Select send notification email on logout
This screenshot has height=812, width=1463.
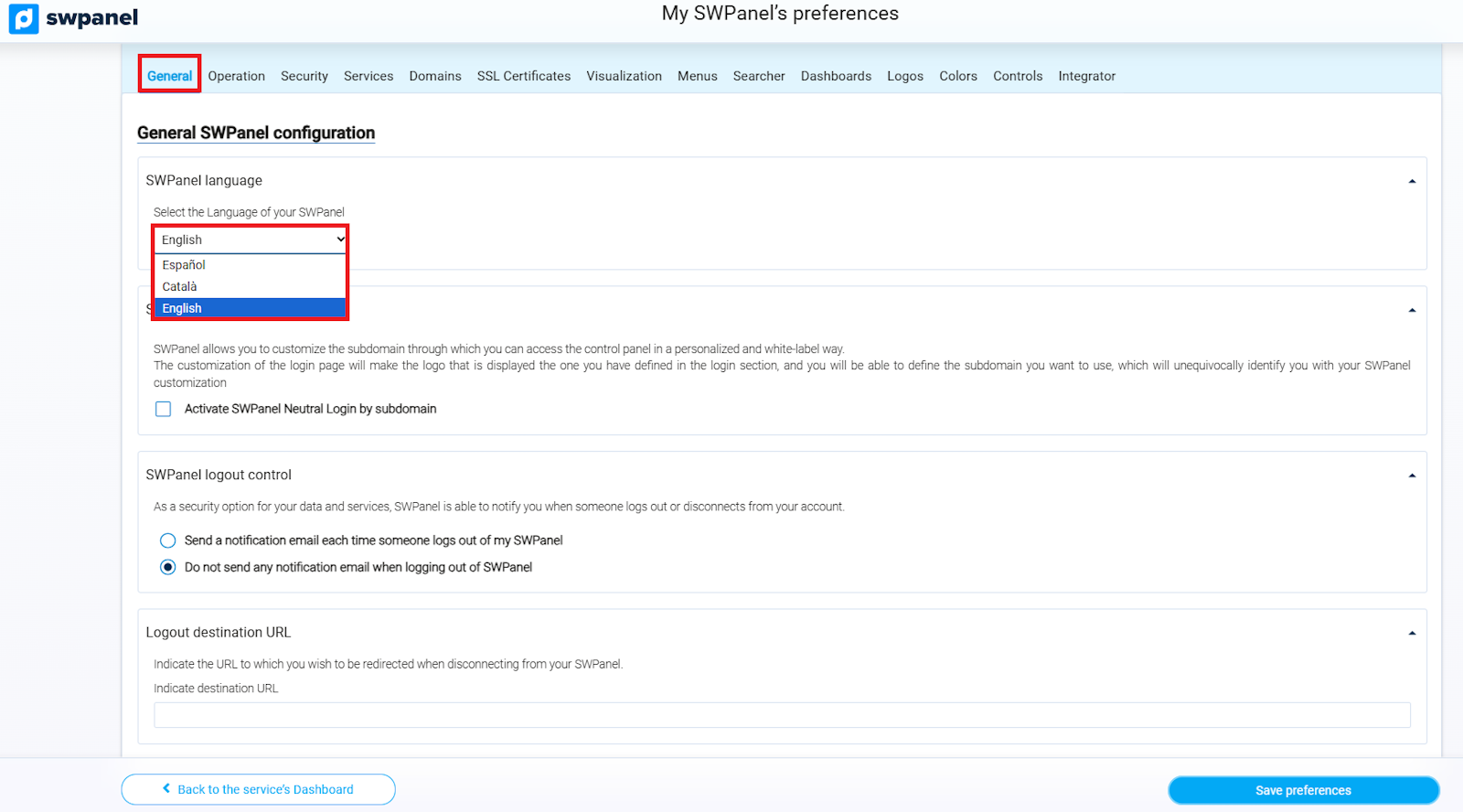click(x=168, y=540)
